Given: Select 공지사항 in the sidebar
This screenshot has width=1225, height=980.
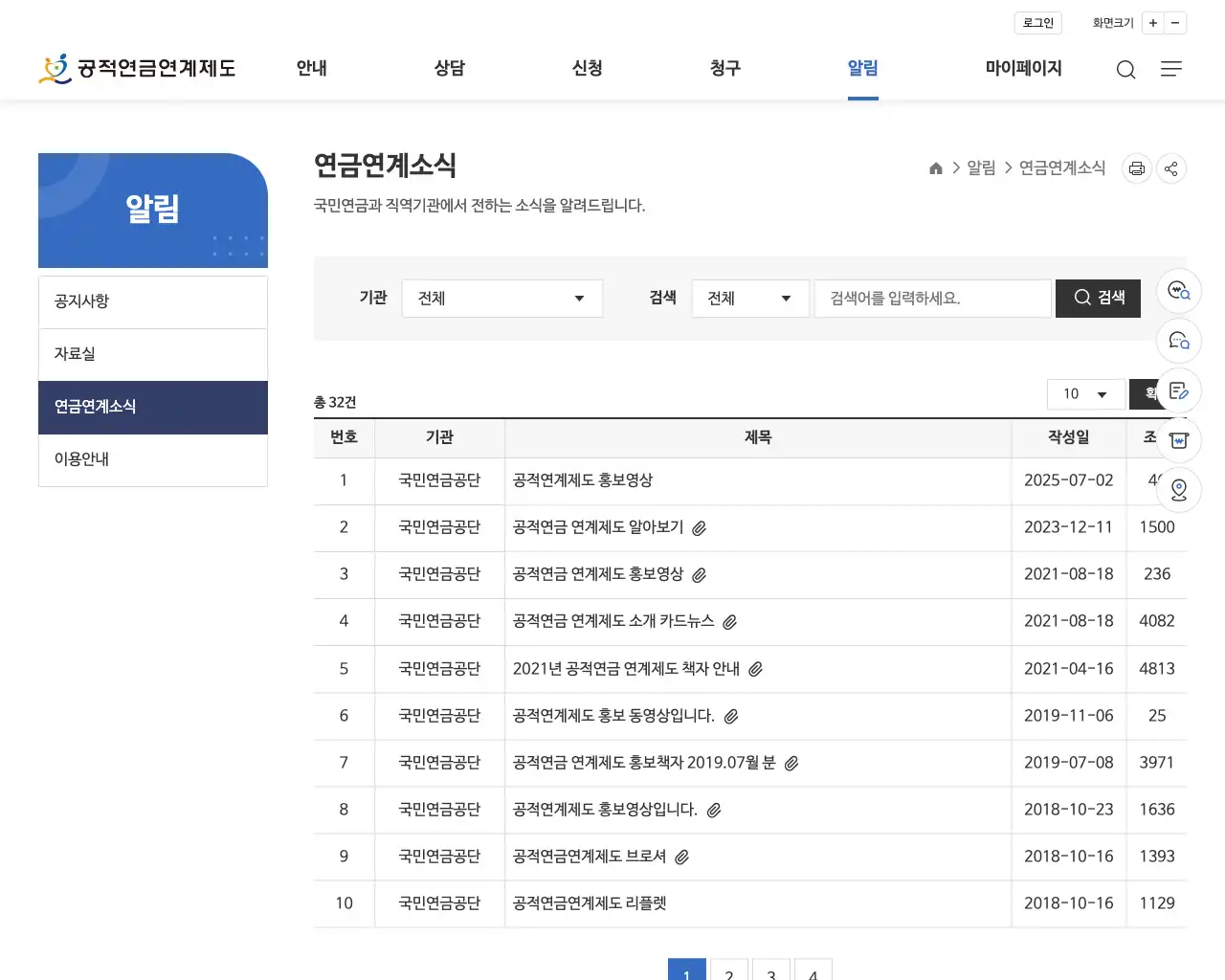Looking at the screenshot, I should click(81, 301).
